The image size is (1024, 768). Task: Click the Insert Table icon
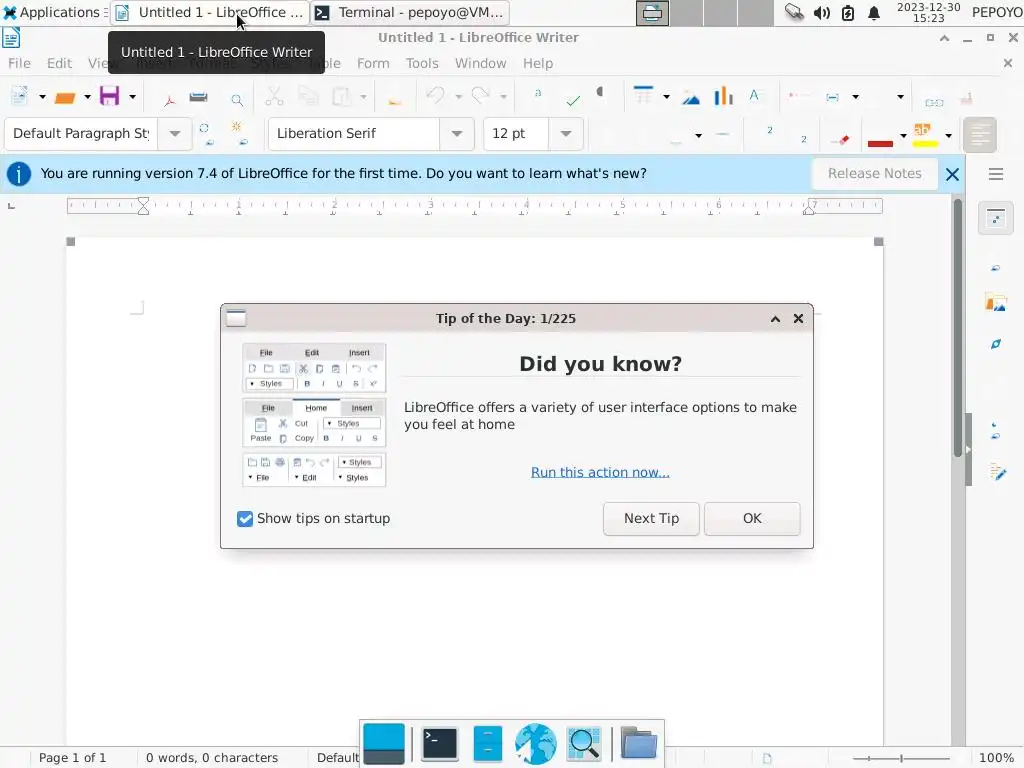644,95
